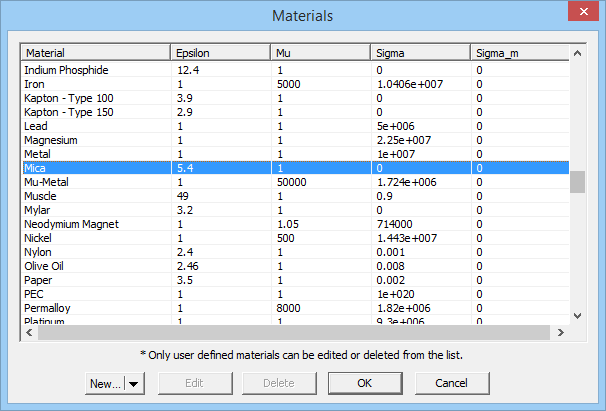Open the New button dropdown arrow
Screen dimensions: 606x411
click(x=134, y=383)
